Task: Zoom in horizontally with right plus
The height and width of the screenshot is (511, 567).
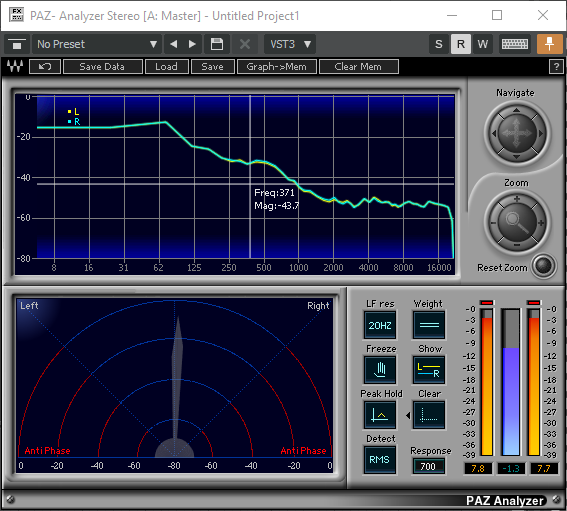Action: (x=541, y=223)
